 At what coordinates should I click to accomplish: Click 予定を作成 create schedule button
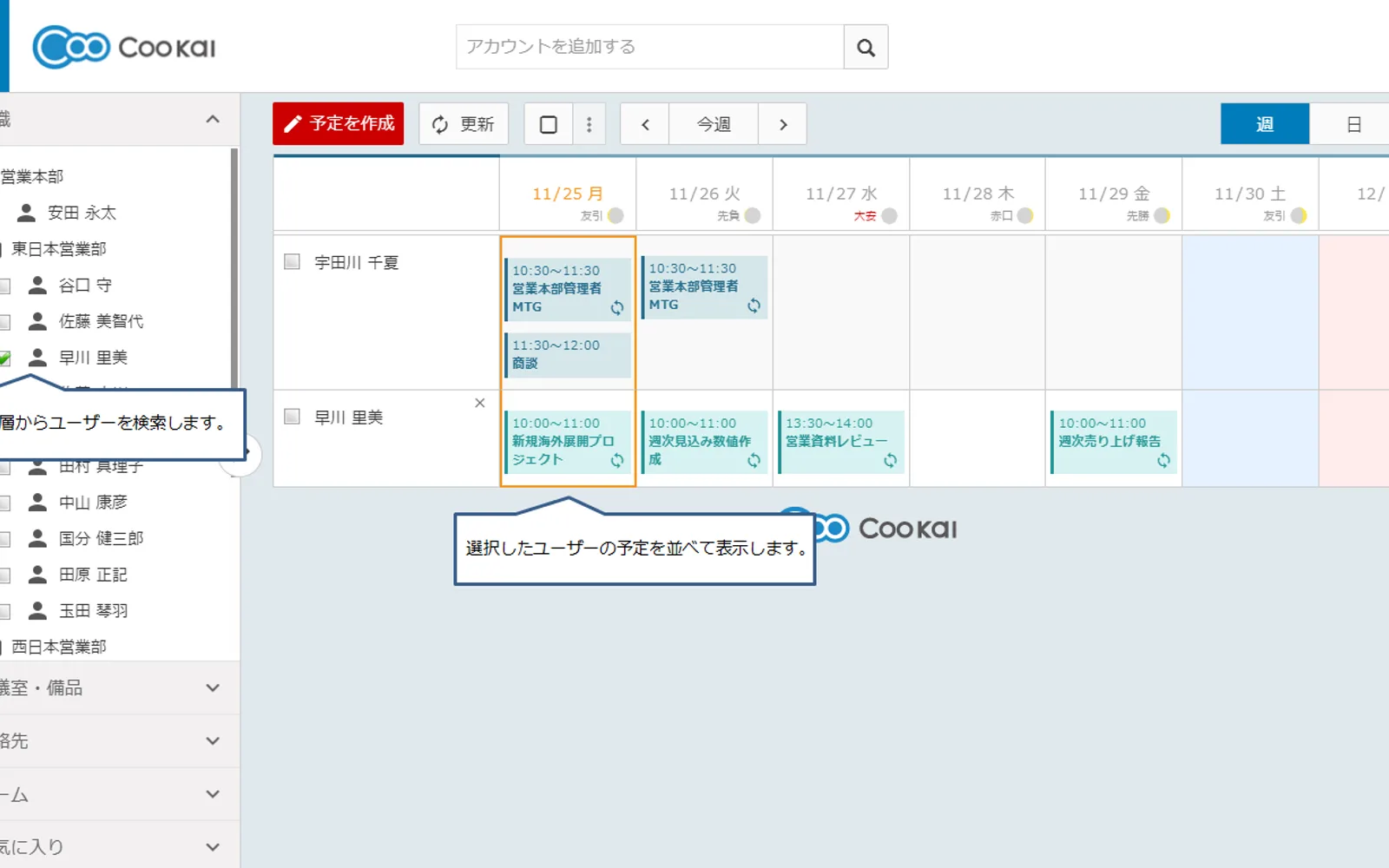click(339, 124)
